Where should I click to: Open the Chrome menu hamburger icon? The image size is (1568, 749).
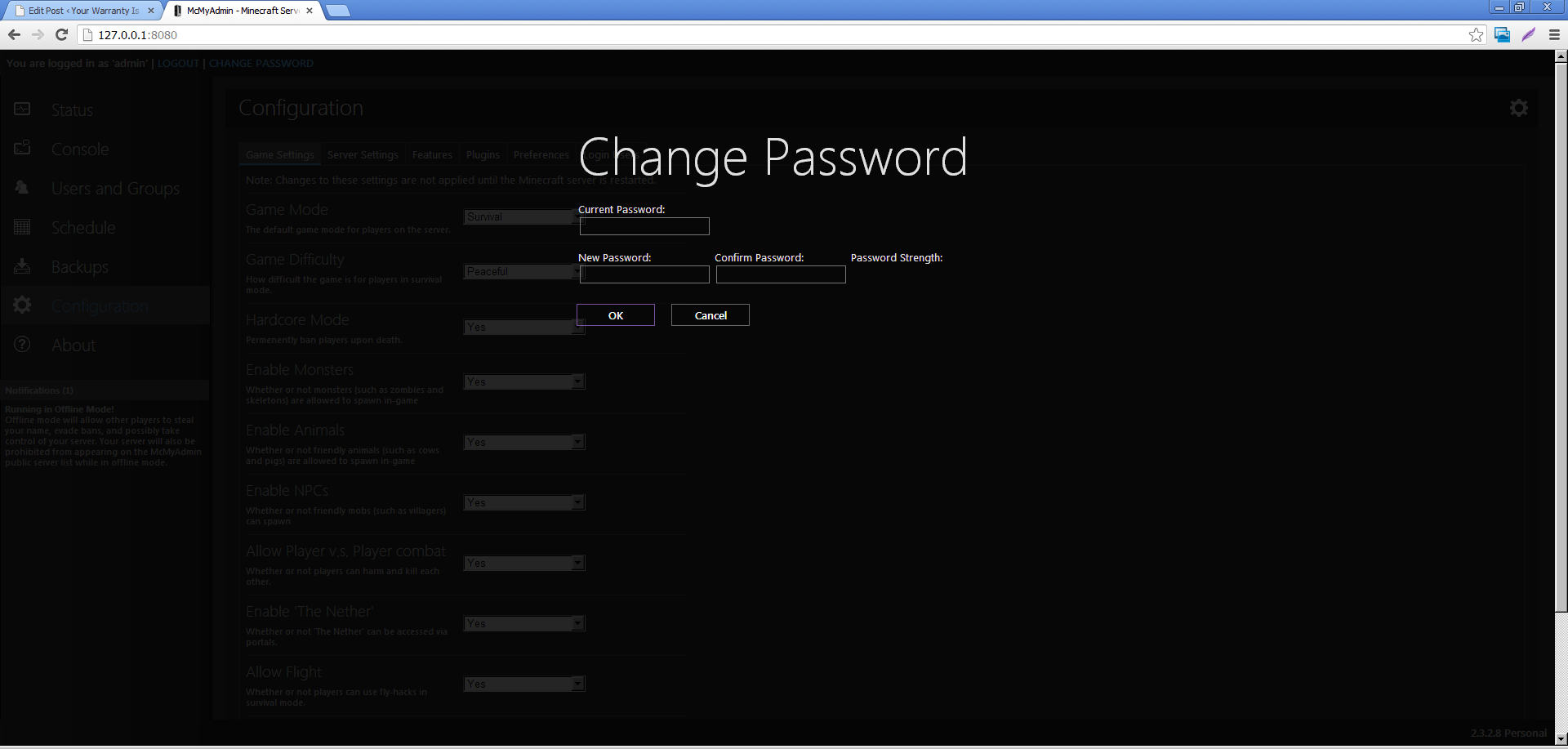pos(1554,34)
